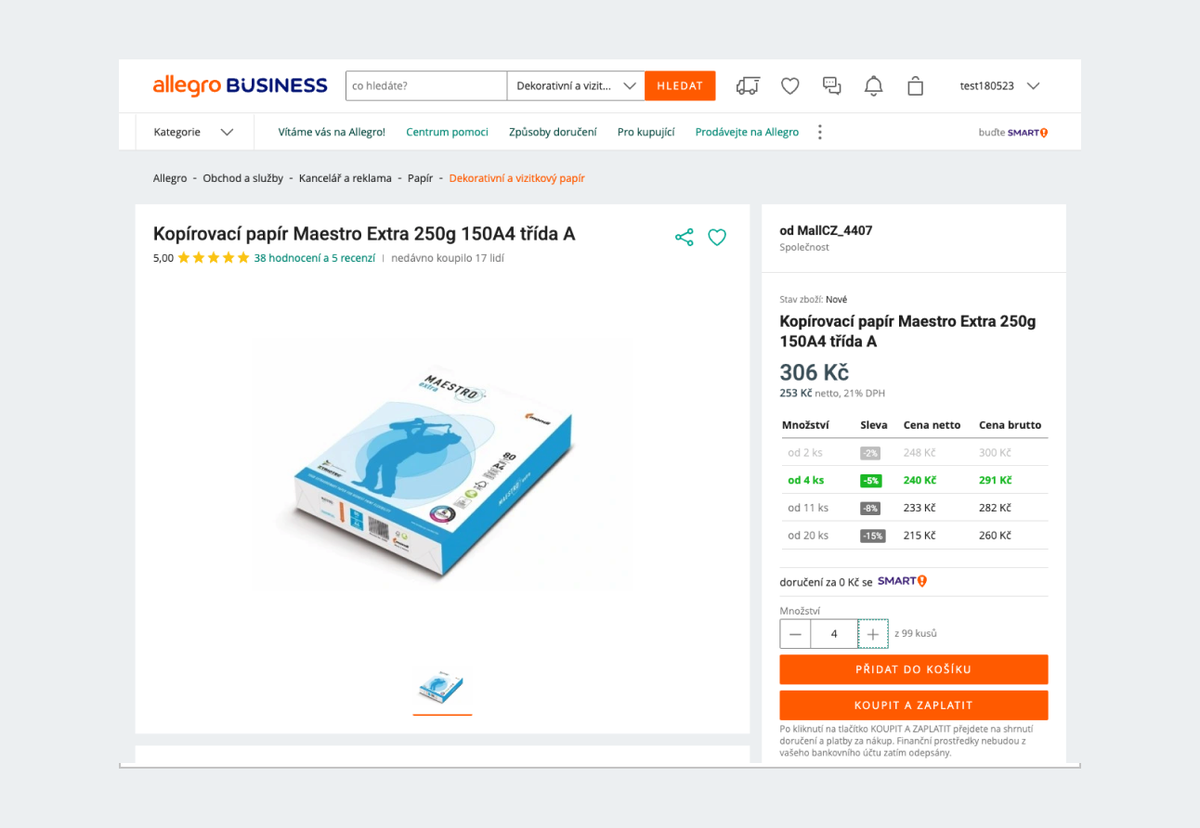
Task: Click the Sleva column header
Action: tap(873, 425)
